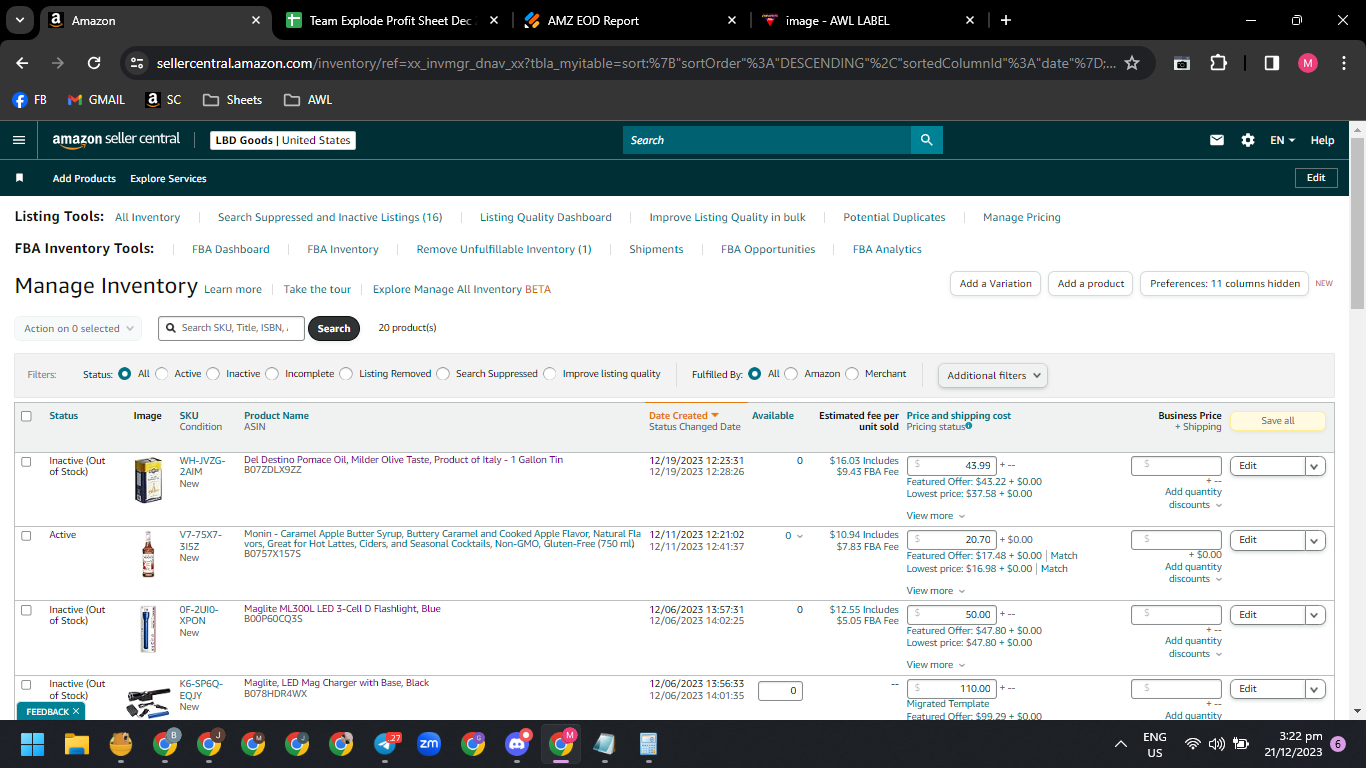Open the FB bookmark
This screenshot has height=768, width=1366.
pyautogui.click(x=30, y=100)
